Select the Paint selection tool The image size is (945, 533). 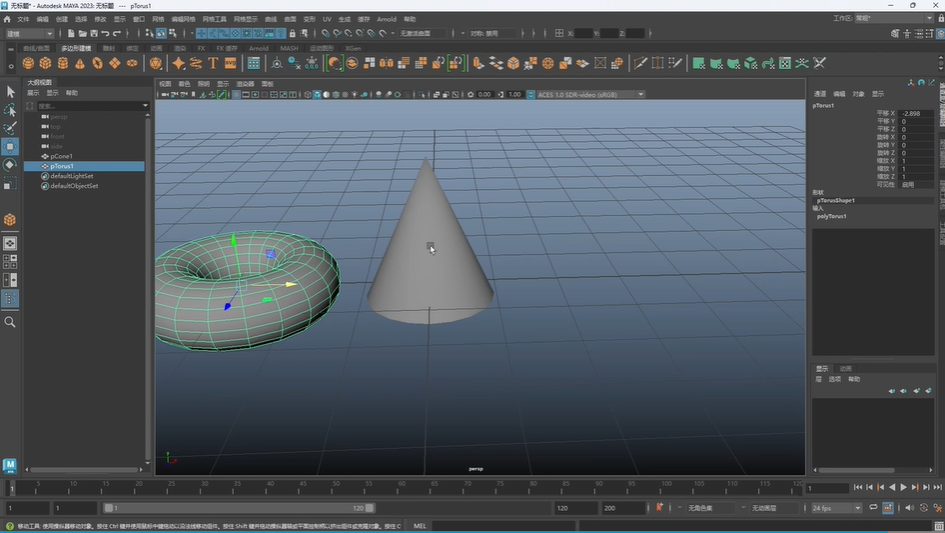(10, 128)
